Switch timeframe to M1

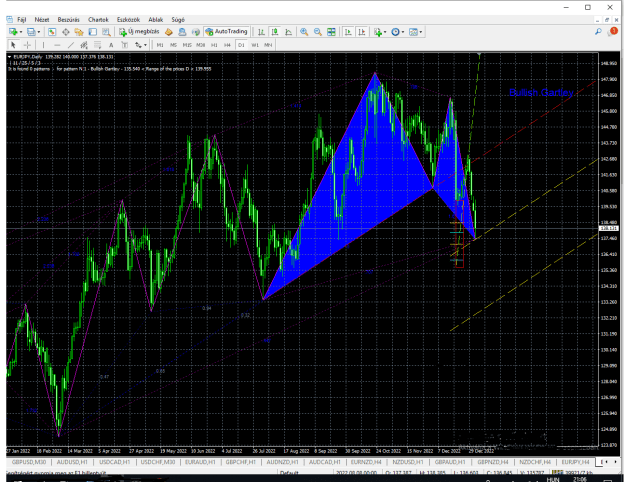160,45
